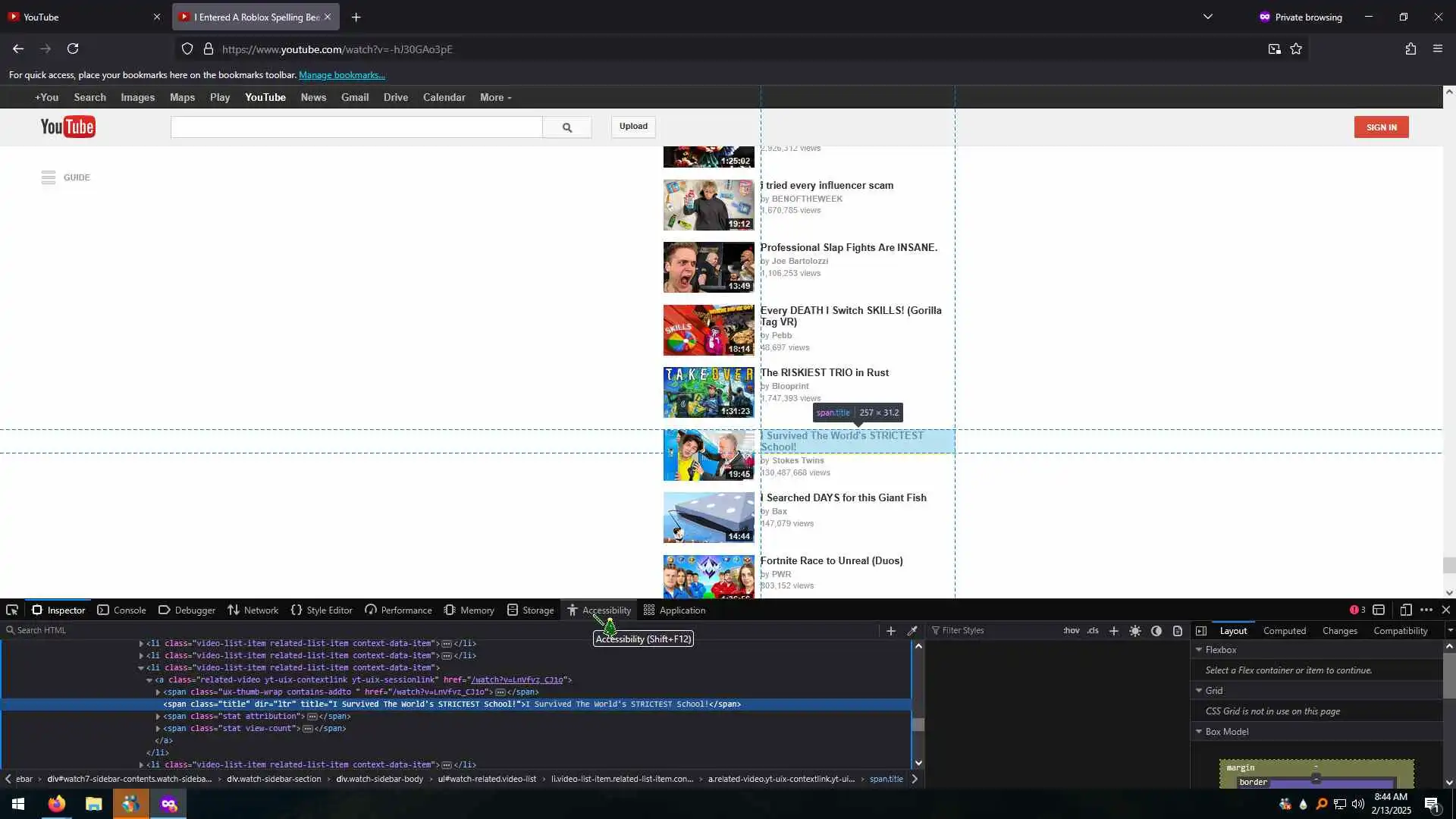Toggle dark color scheme simulation
Screen dimensions: 1456x819
click(1156, 631)
